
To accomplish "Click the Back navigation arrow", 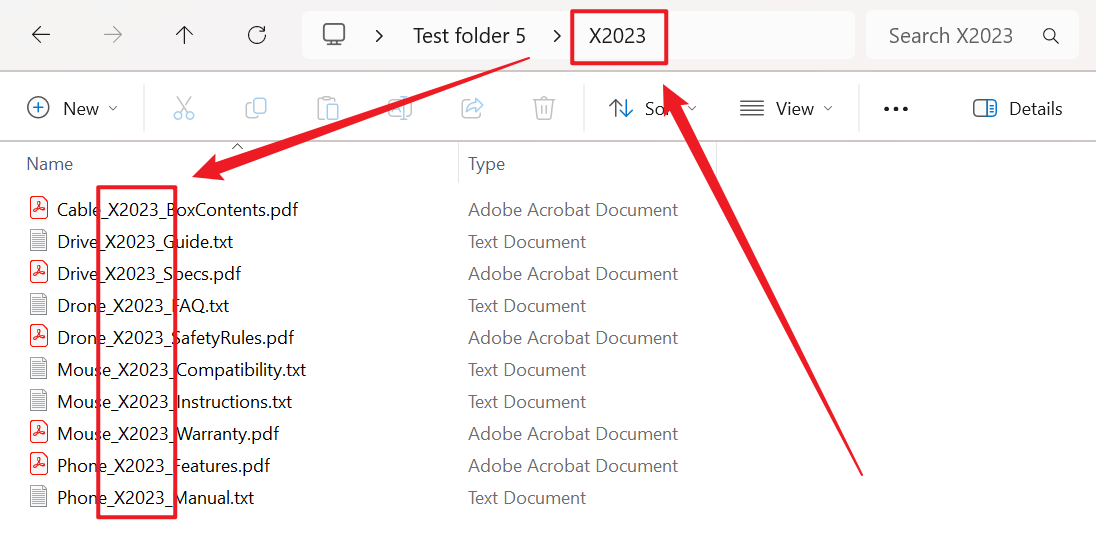I will 41,36.
